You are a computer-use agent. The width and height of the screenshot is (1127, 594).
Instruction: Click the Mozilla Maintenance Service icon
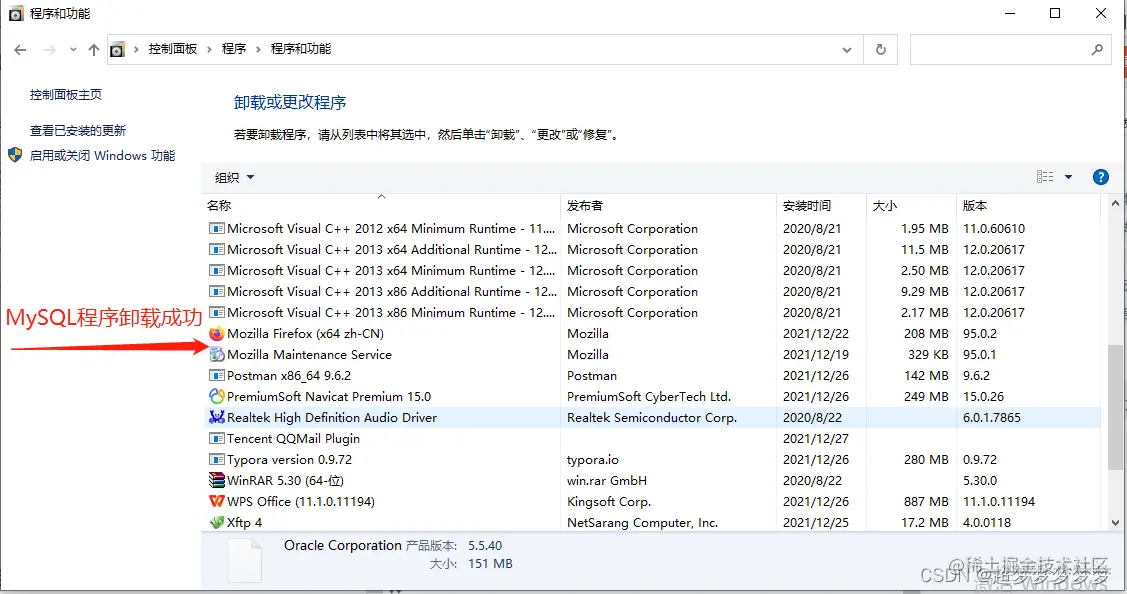(x=216, y=354)
